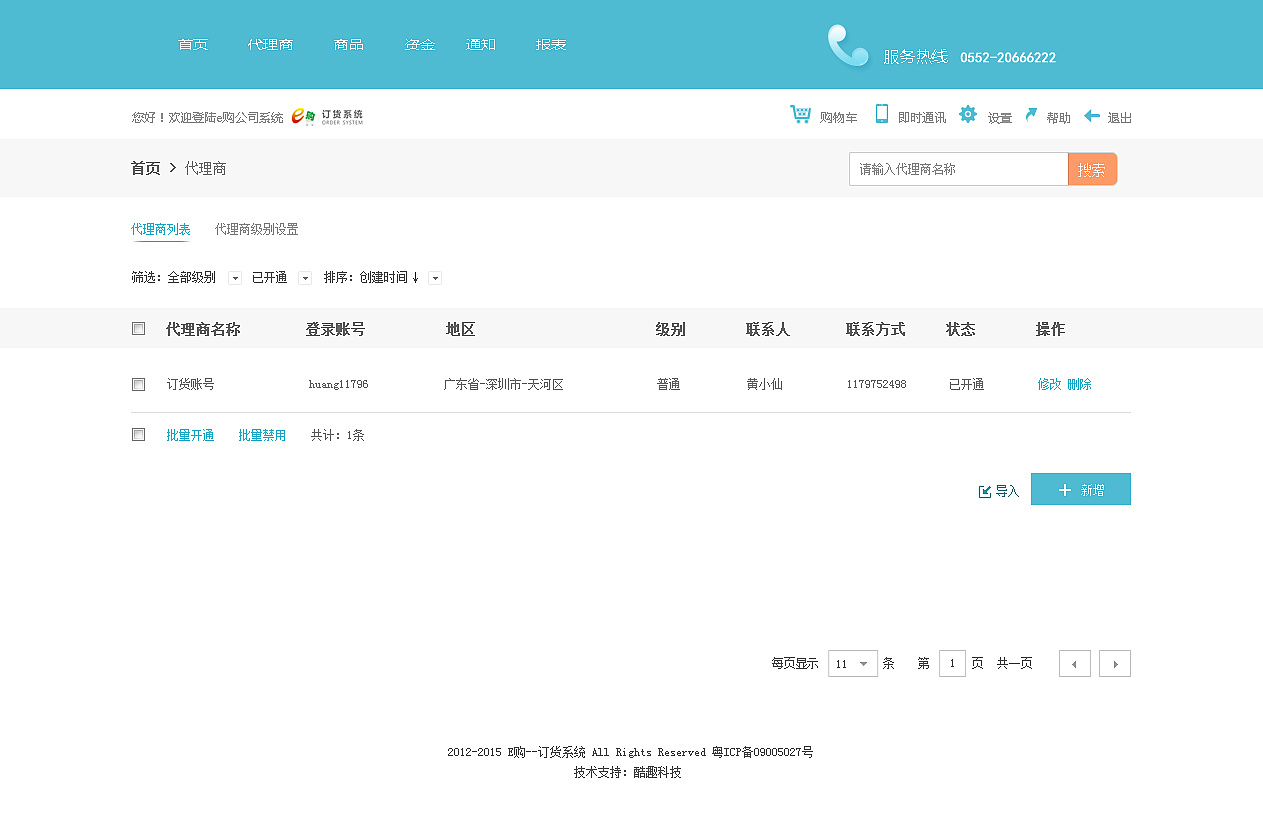Click the 共一页 page count text
The width and height of the screenshot is (1263, 827).
click(1014, 664)
